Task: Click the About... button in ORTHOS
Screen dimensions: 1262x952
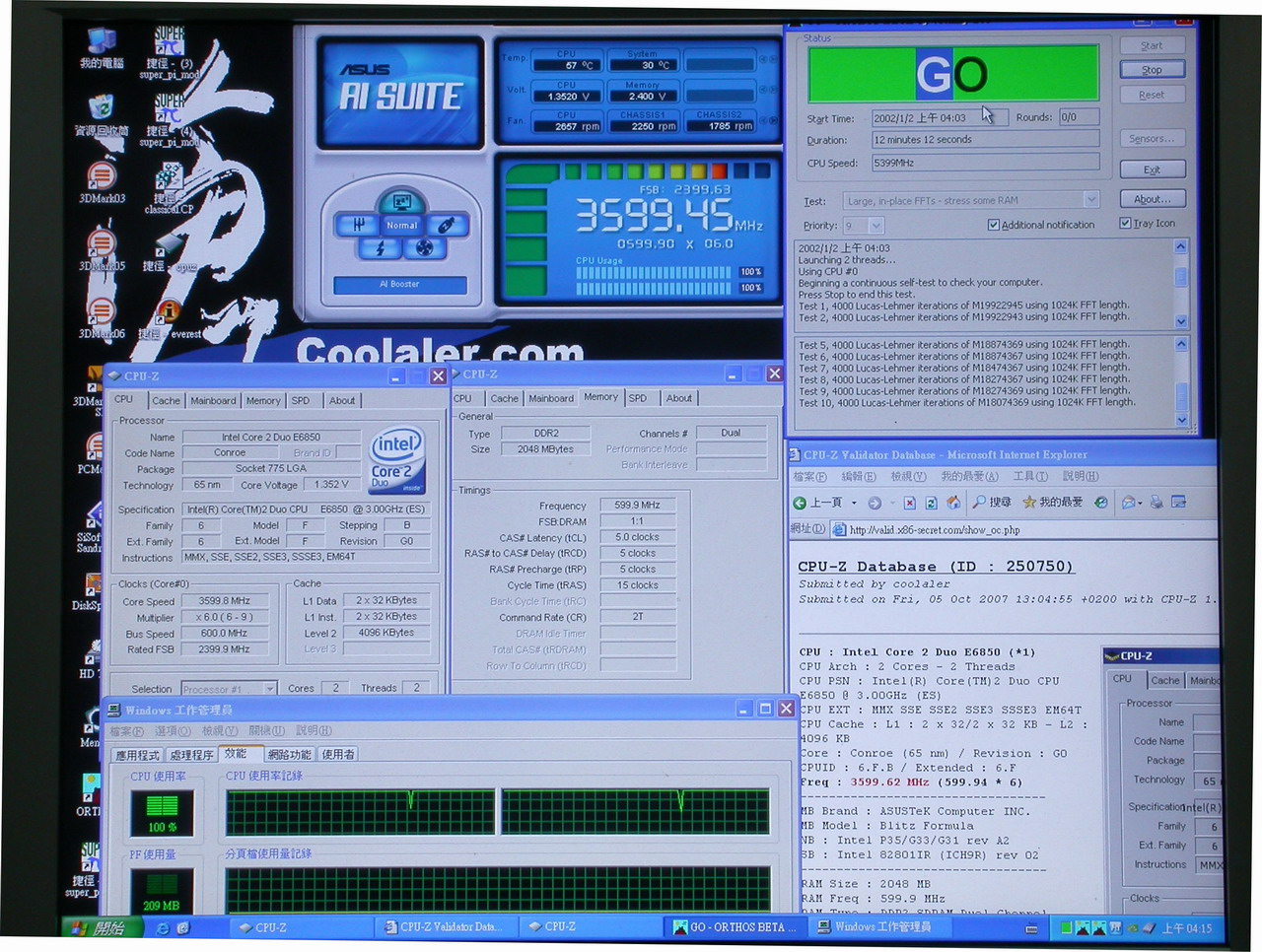Action: pos(1152,199)
